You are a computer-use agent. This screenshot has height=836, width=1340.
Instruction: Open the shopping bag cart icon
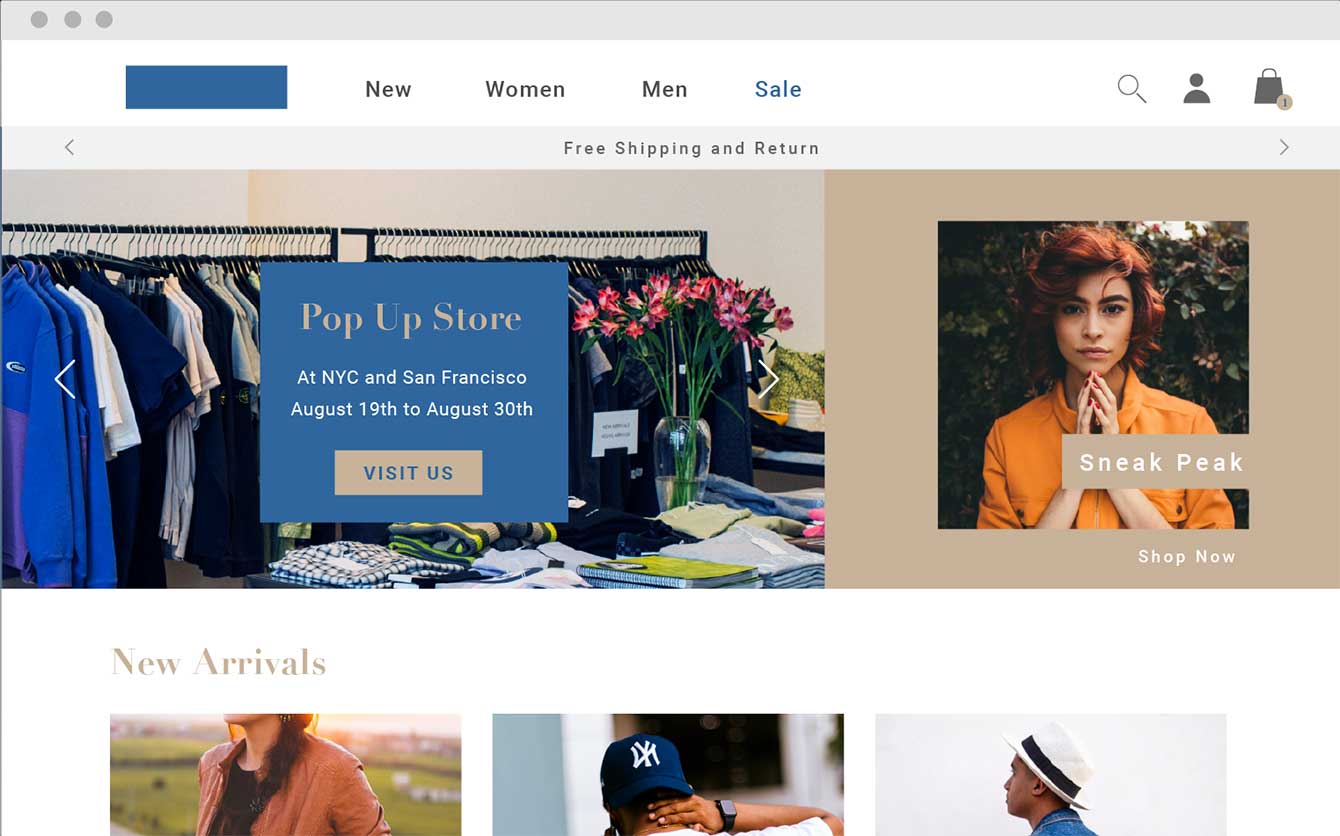pos(1269,88)
